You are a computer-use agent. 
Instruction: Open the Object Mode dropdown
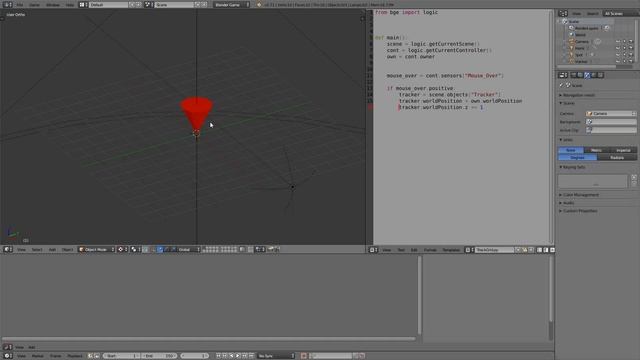[x=97, y=249]
